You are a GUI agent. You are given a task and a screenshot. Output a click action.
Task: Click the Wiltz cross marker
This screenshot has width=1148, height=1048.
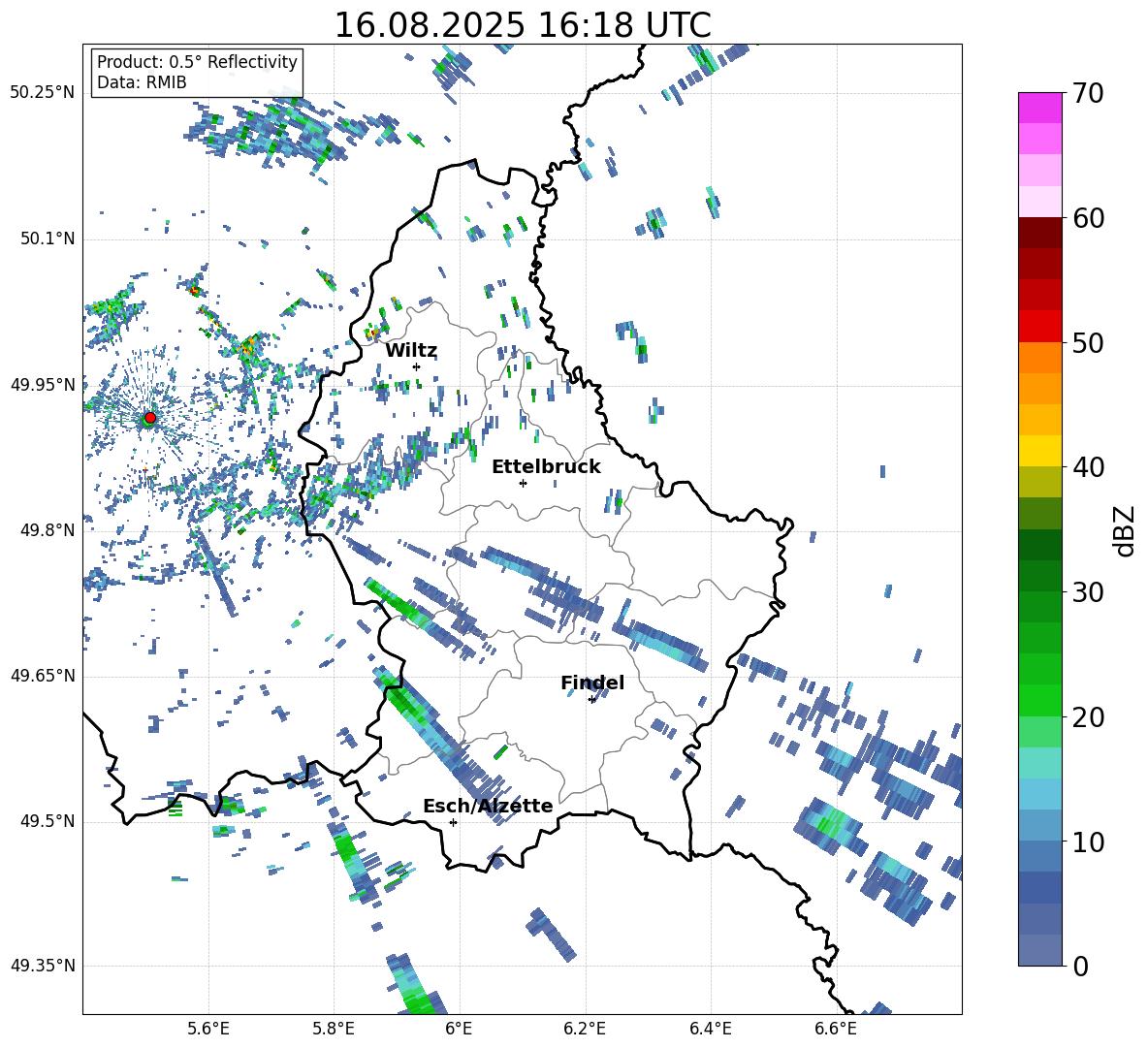(x=416, y=366)
